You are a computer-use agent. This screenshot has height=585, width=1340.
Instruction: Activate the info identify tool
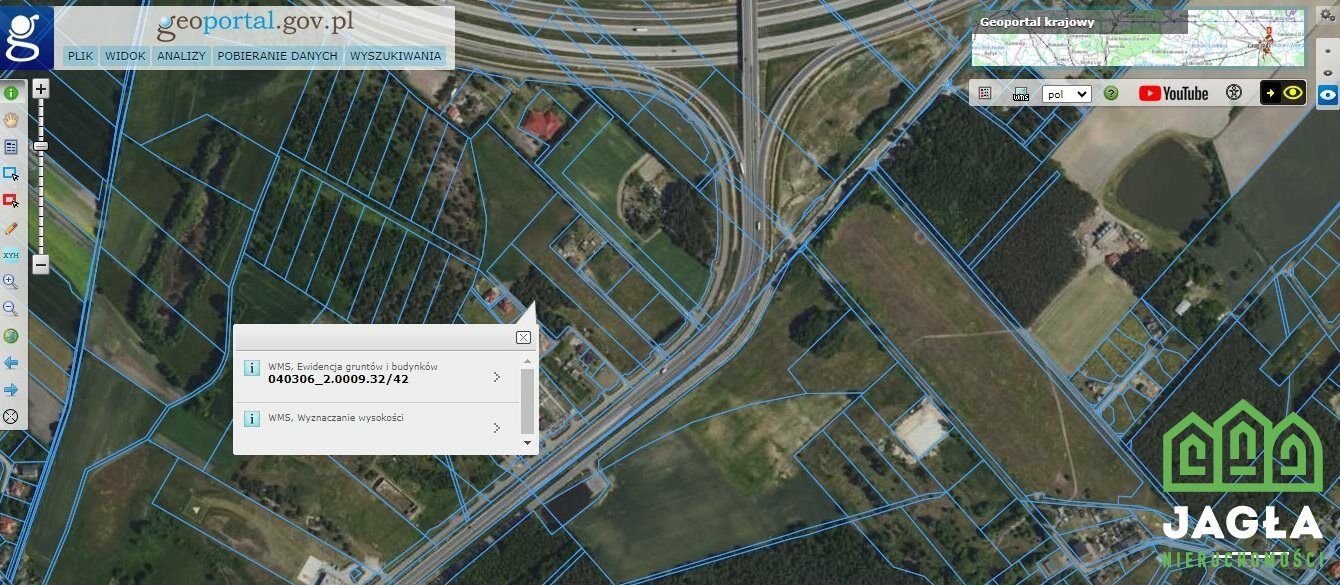point(12,92)
